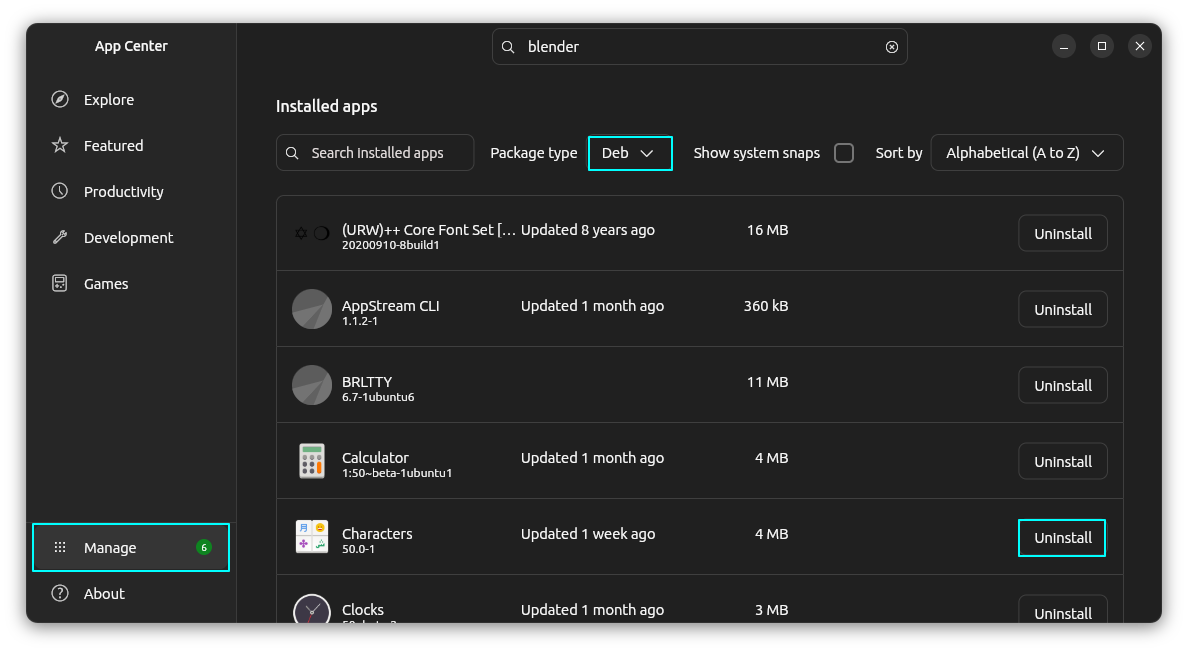
Task: Select the Installed apps heading area
Action: [x=326, y=106]
